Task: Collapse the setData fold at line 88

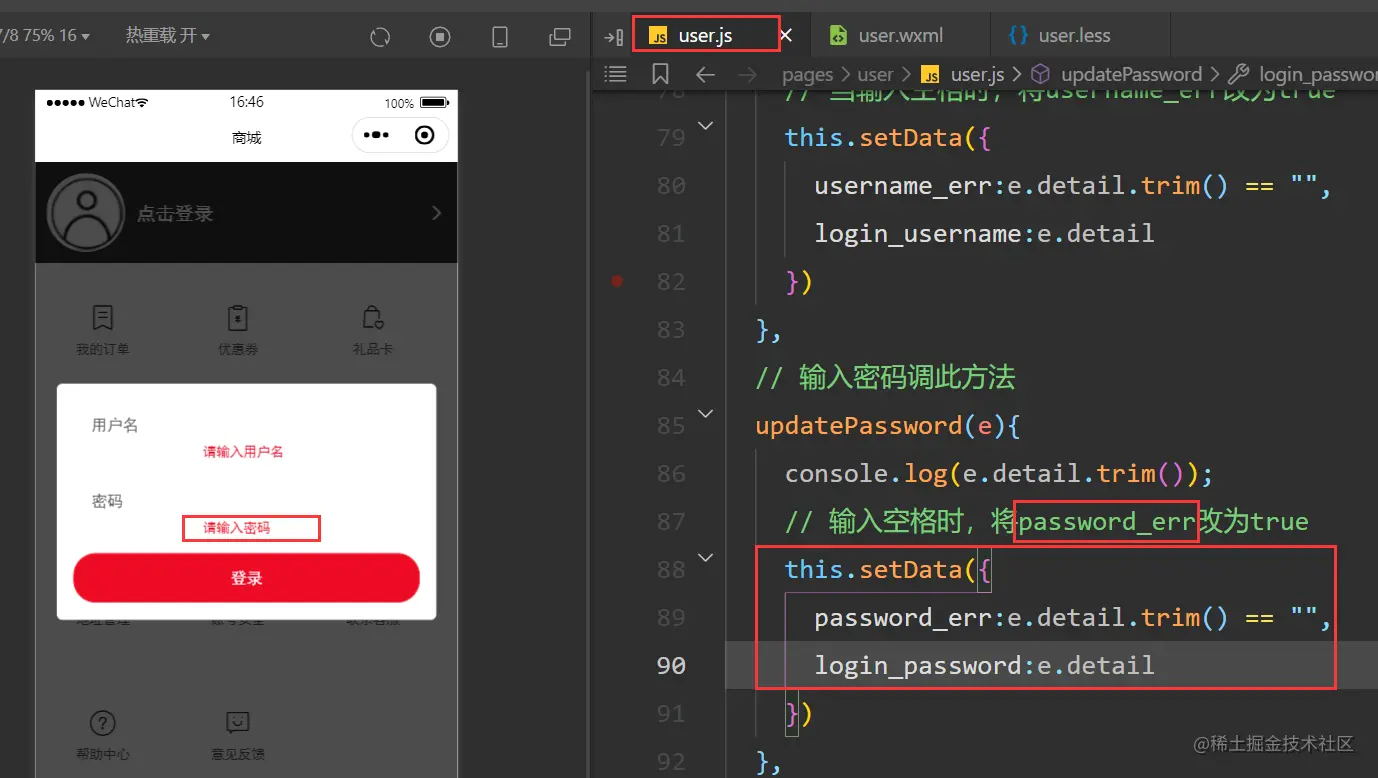Action: tap(705, 558)
